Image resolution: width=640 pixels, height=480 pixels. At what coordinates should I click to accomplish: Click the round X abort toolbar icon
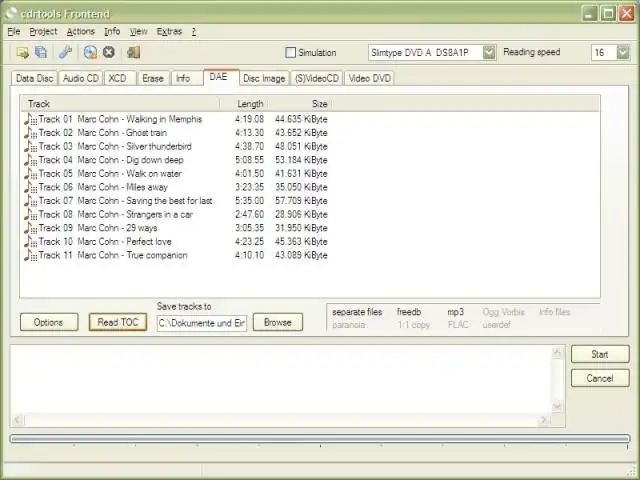(x=109, y=52)
